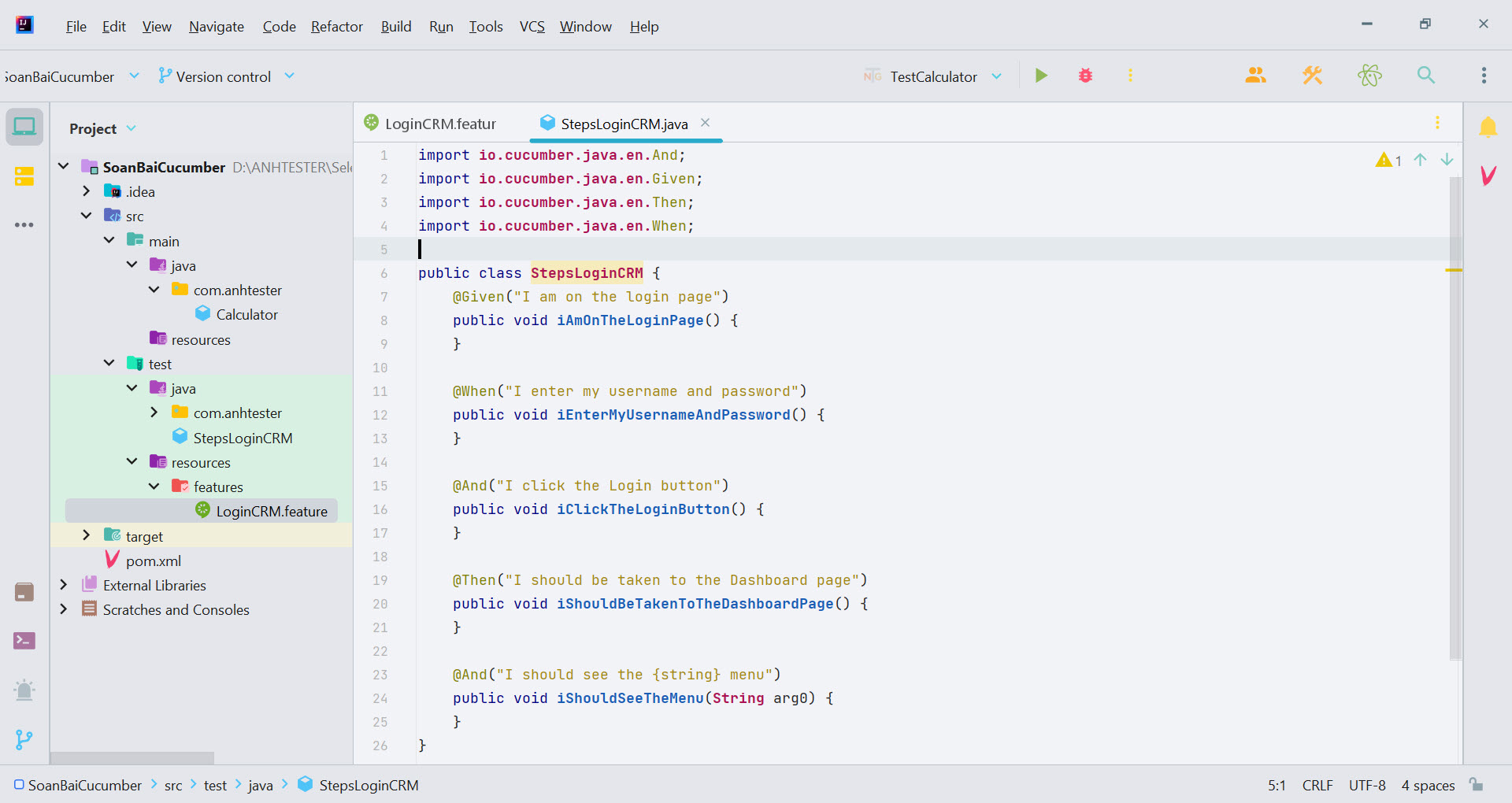Open the File menu

click(76, 27)
